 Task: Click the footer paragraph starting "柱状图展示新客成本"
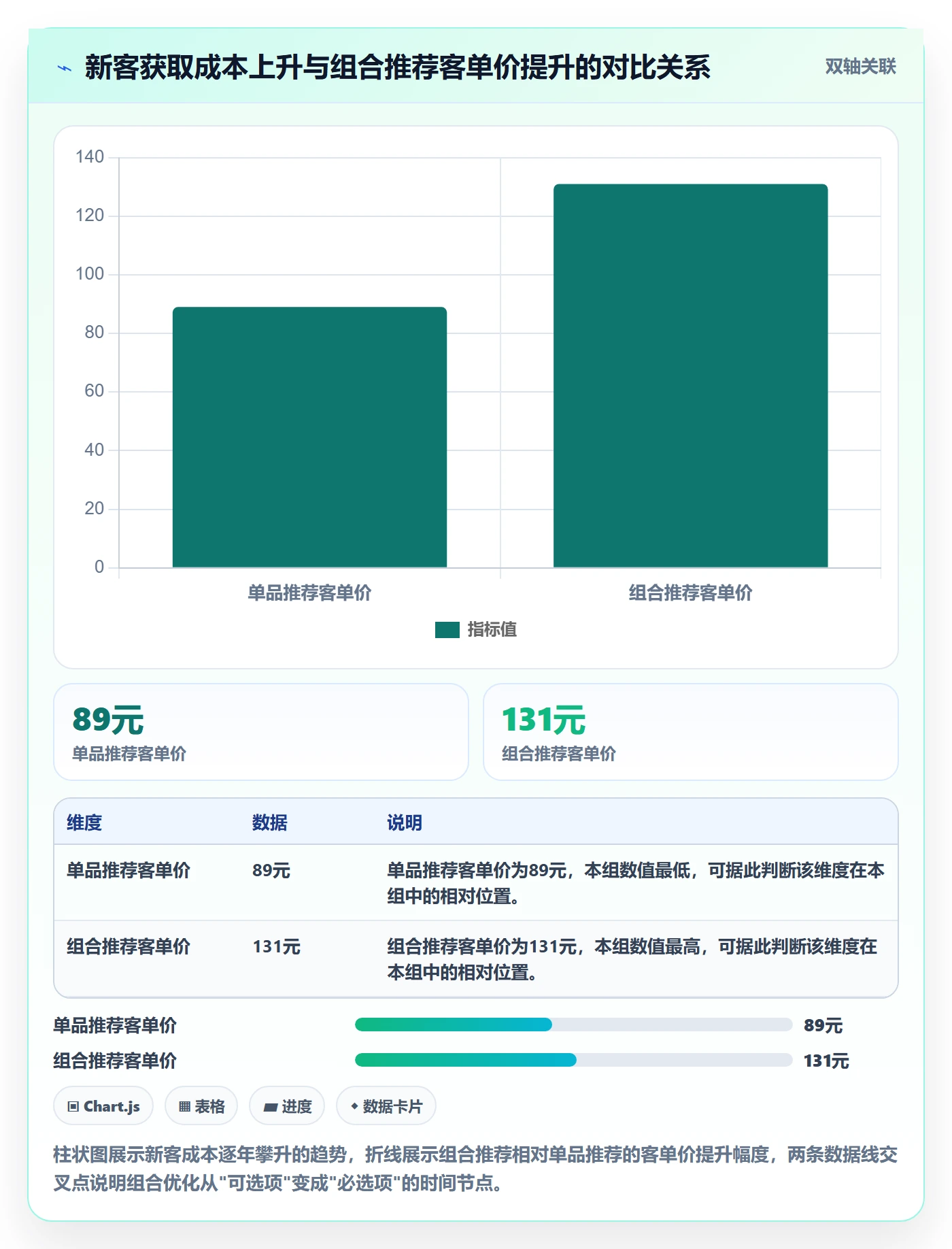[475, 1169]
